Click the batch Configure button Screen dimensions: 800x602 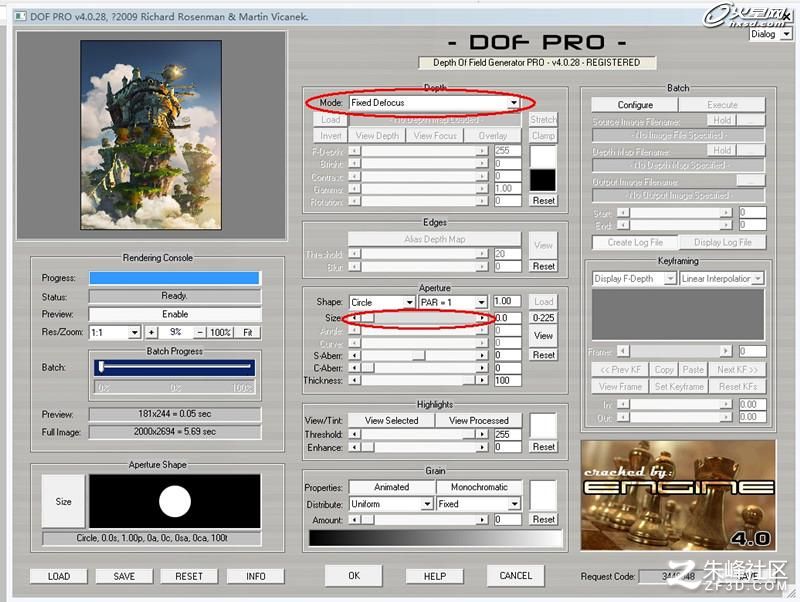635,105
